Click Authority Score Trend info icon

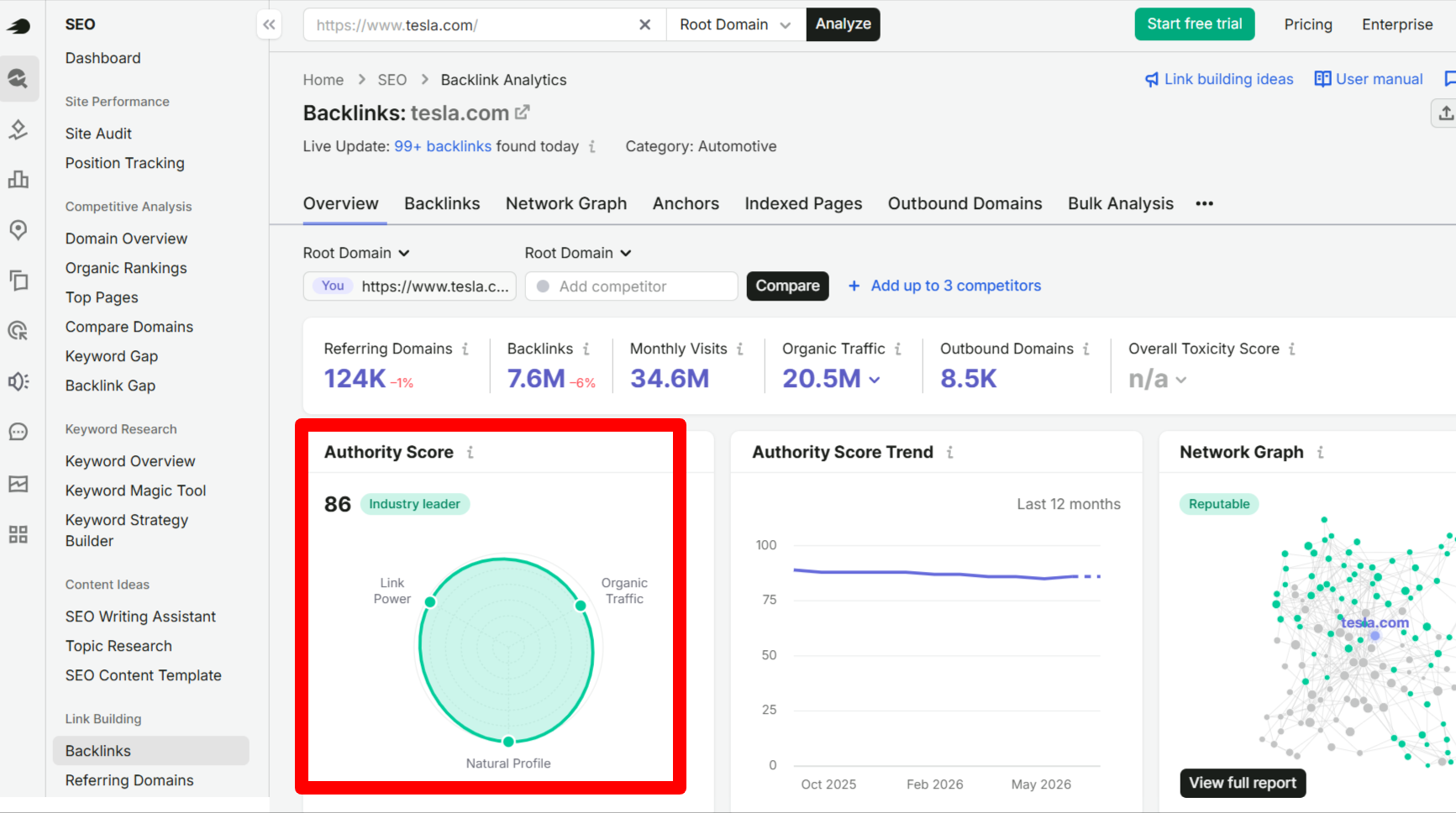pyautogui.click(x=950, y=452)
